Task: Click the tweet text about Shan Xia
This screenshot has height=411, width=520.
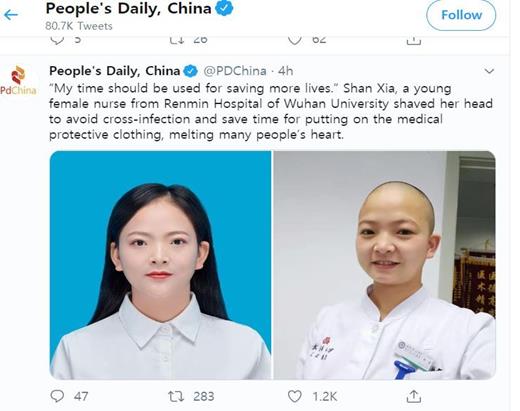Action: point(271,112)
